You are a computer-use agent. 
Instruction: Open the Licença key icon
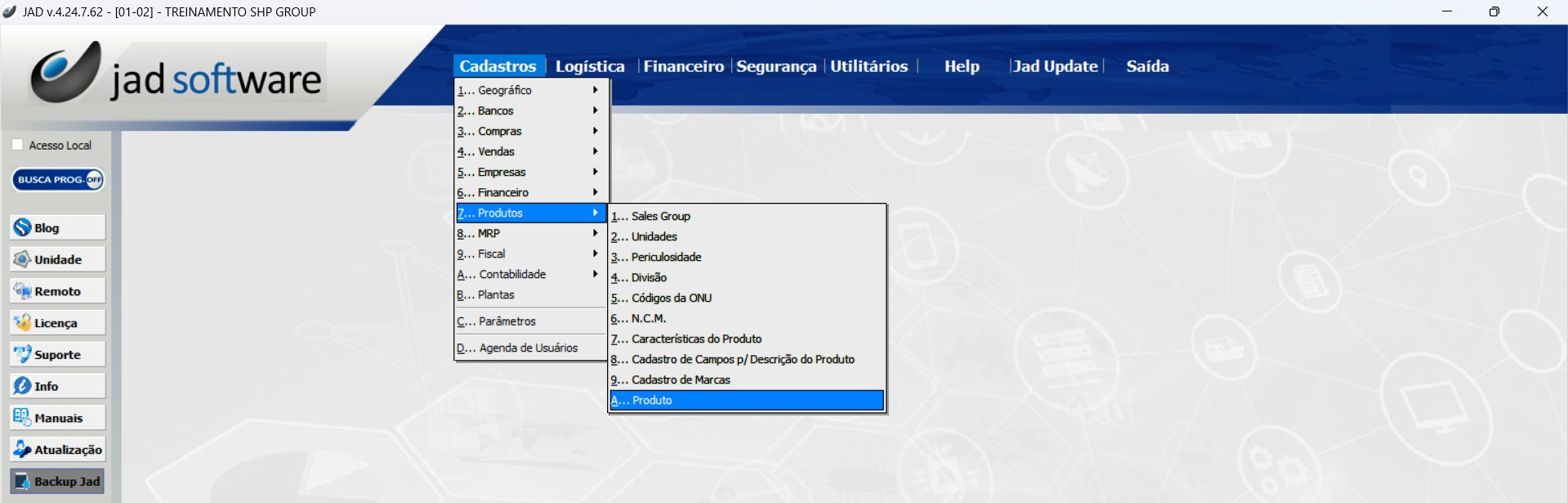click(23, 323)
